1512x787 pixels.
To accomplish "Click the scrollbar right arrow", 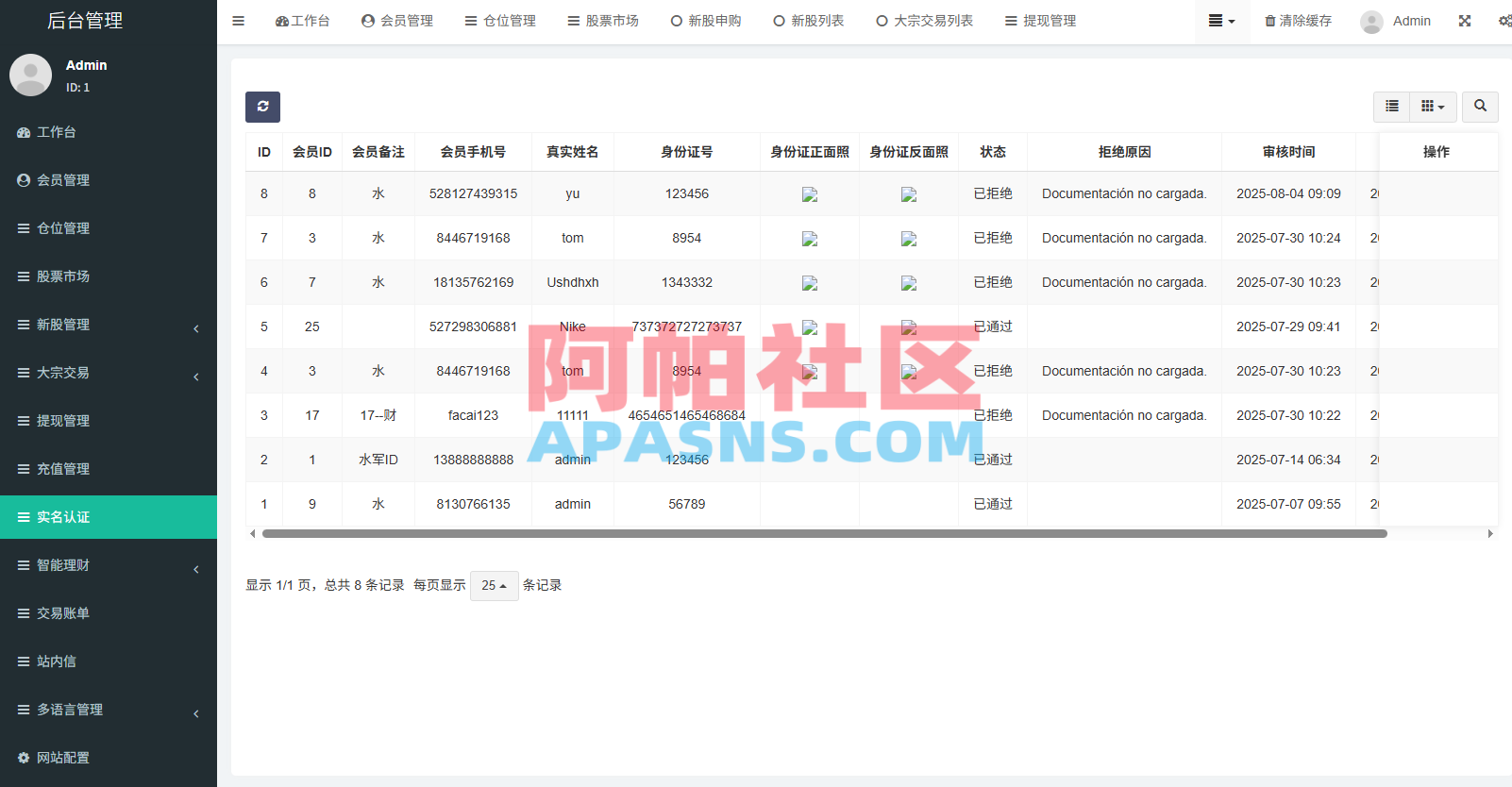I will click(1490, 534).
